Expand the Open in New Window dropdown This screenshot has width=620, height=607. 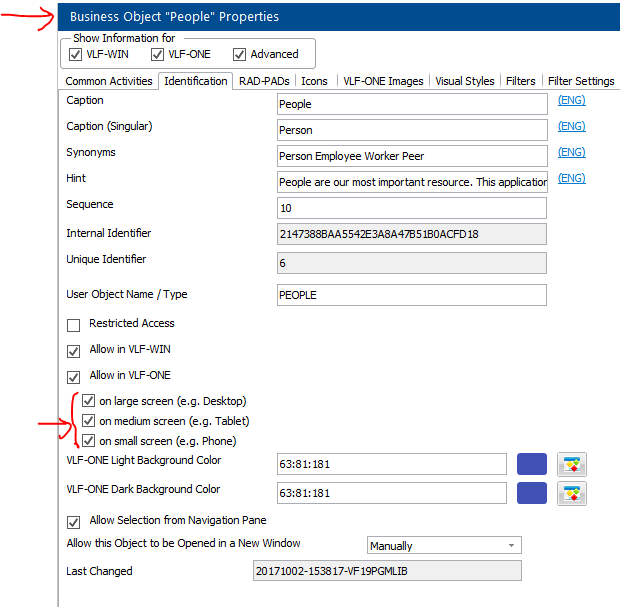coord(512,546)
